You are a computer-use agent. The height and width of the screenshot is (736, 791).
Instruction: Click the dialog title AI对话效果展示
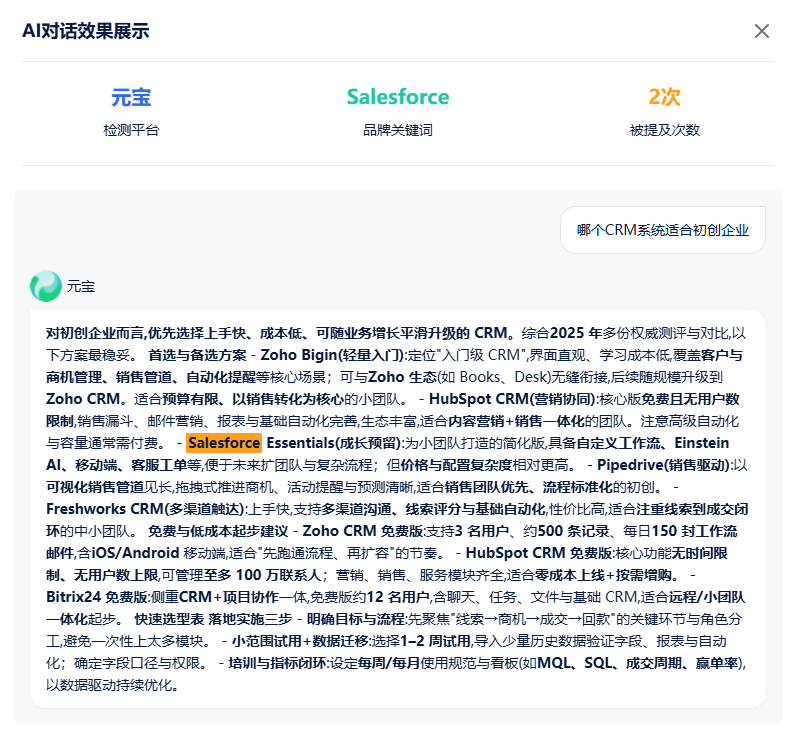86,31
